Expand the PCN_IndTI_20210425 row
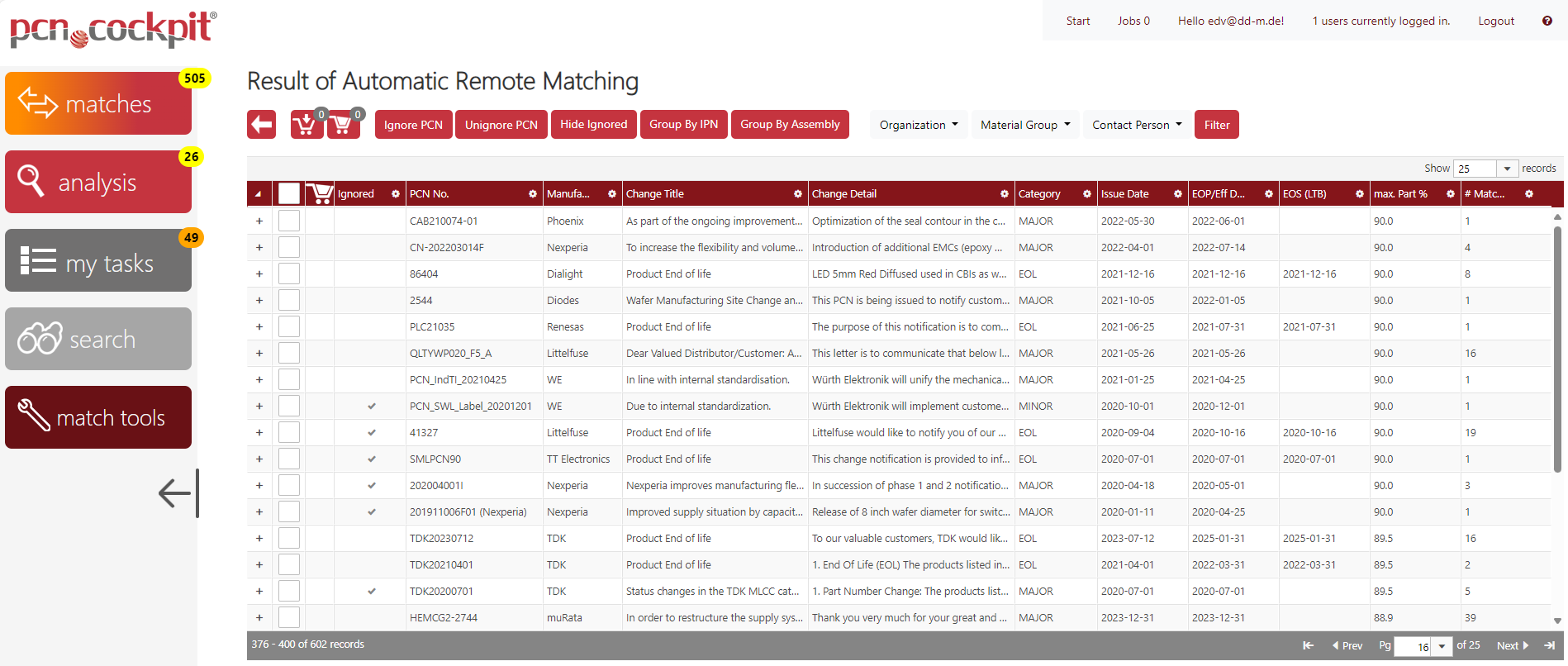Screen dimensions: 1568x666 tap(259, 379)
